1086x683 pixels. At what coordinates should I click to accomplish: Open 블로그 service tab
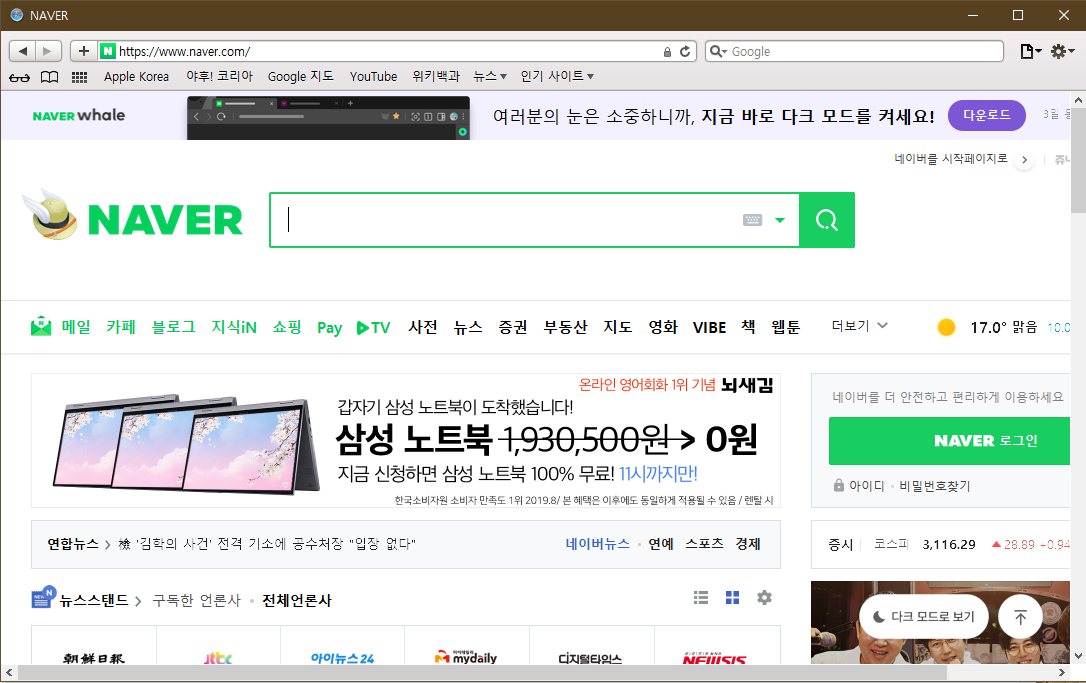[173, 327]
